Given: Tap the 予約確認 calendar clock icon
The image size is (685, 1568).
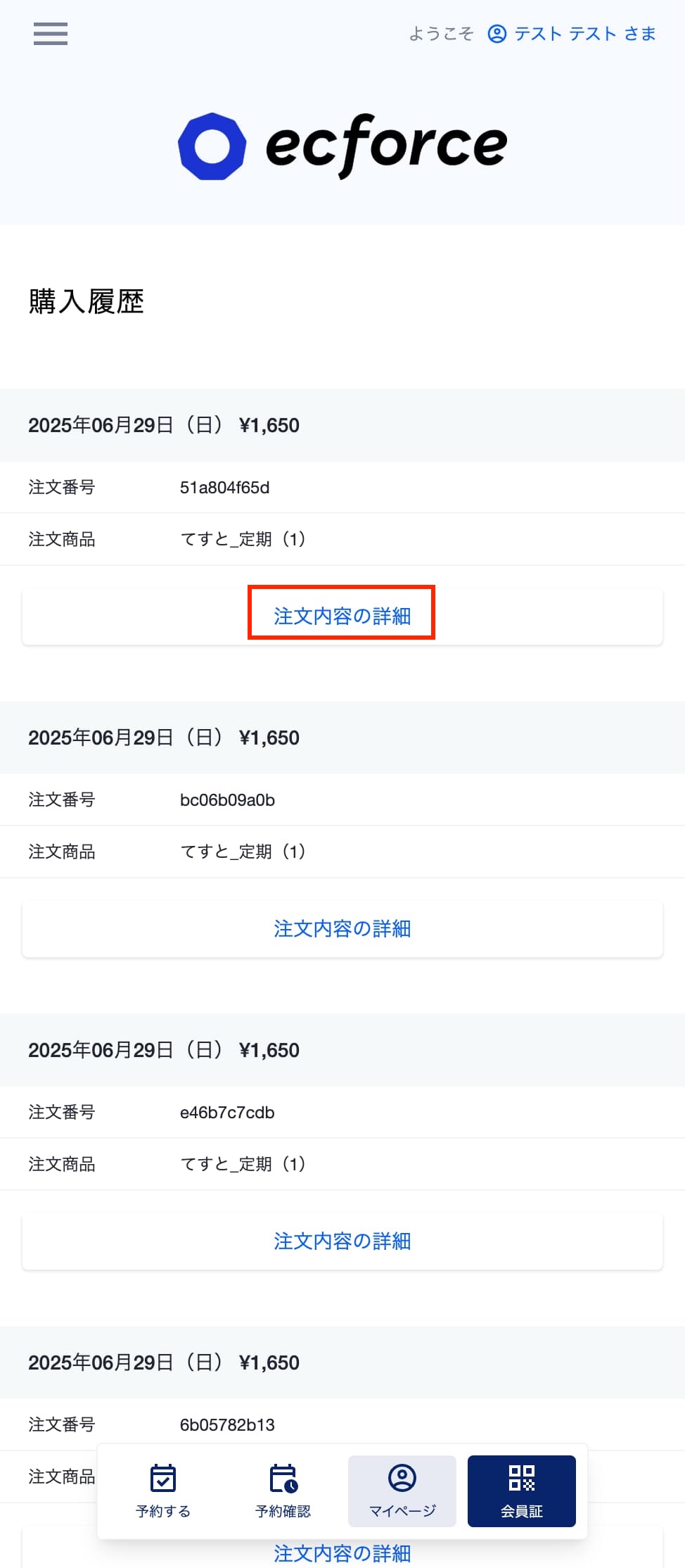Looking at the screenshot, I should coord(283,1478).
